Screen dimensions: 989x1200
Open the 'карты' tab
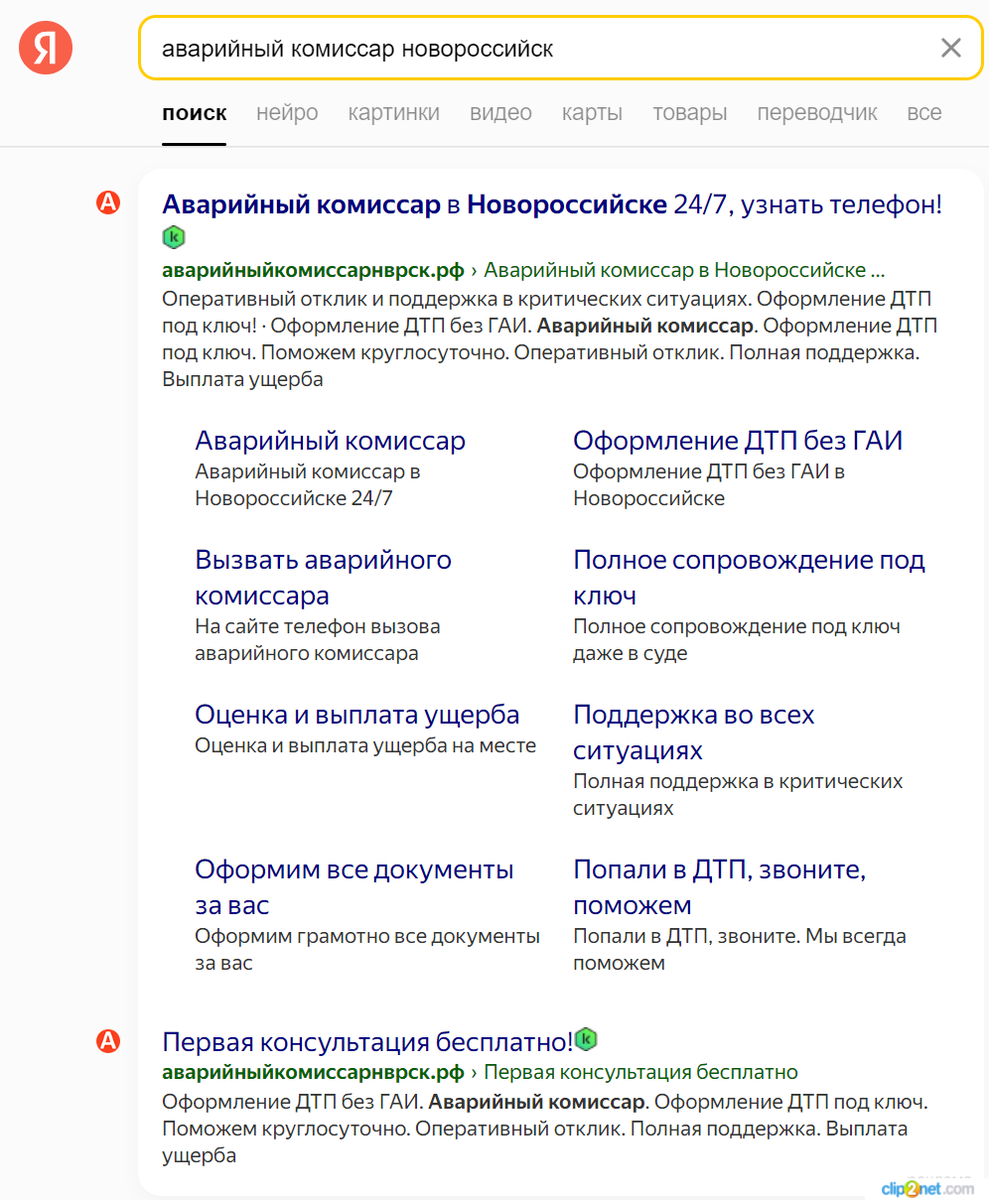pyautogui.click(x=592, y=113)
